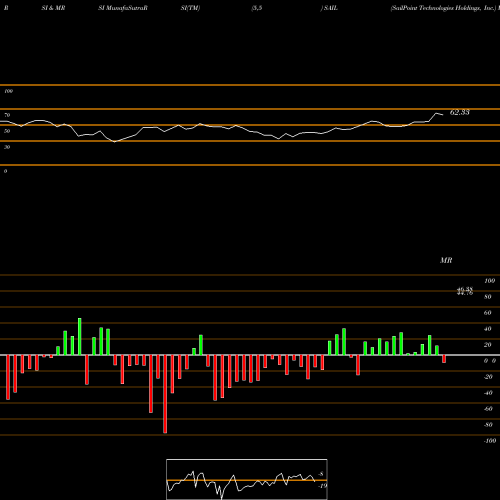Click the 62.33 RSI value label
Image resolution: width=500 pixels, height=500 pixels.
[460, 112]
